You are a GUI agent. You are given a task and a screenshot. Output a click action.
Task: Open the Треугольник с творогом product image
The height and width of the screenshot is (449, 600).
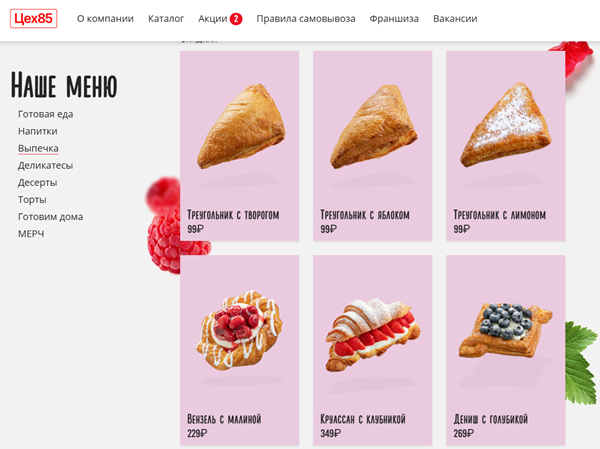click(x=241, y=126)
